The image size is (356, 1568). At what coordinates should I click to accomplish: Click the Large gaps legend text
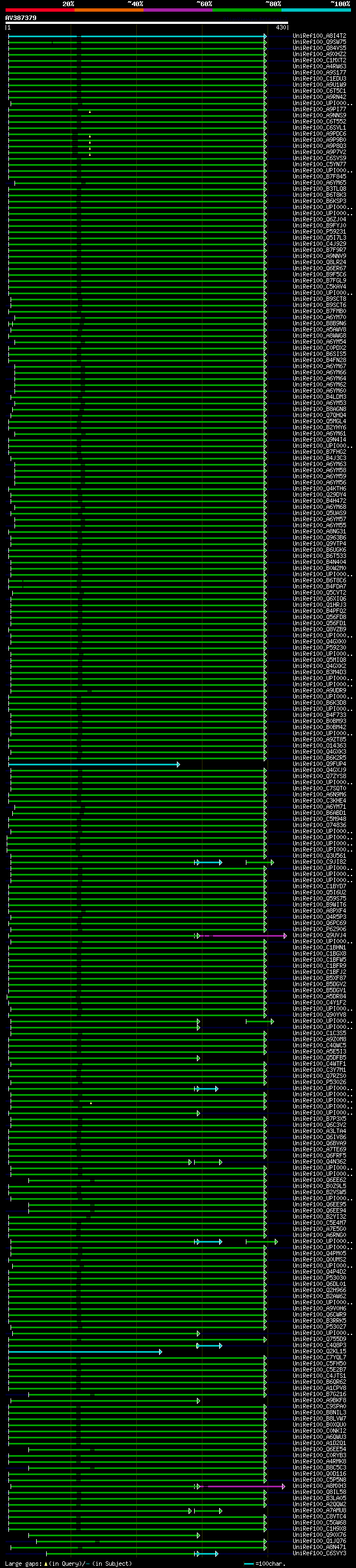[x=68, y=1564]
